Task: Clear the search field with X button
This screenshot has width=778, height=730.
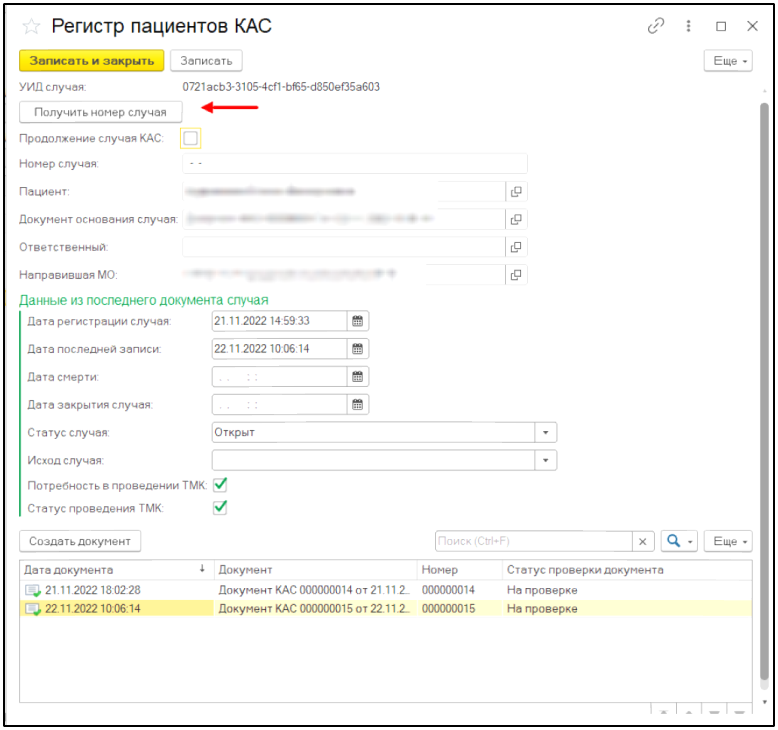Action: [645, 541]
